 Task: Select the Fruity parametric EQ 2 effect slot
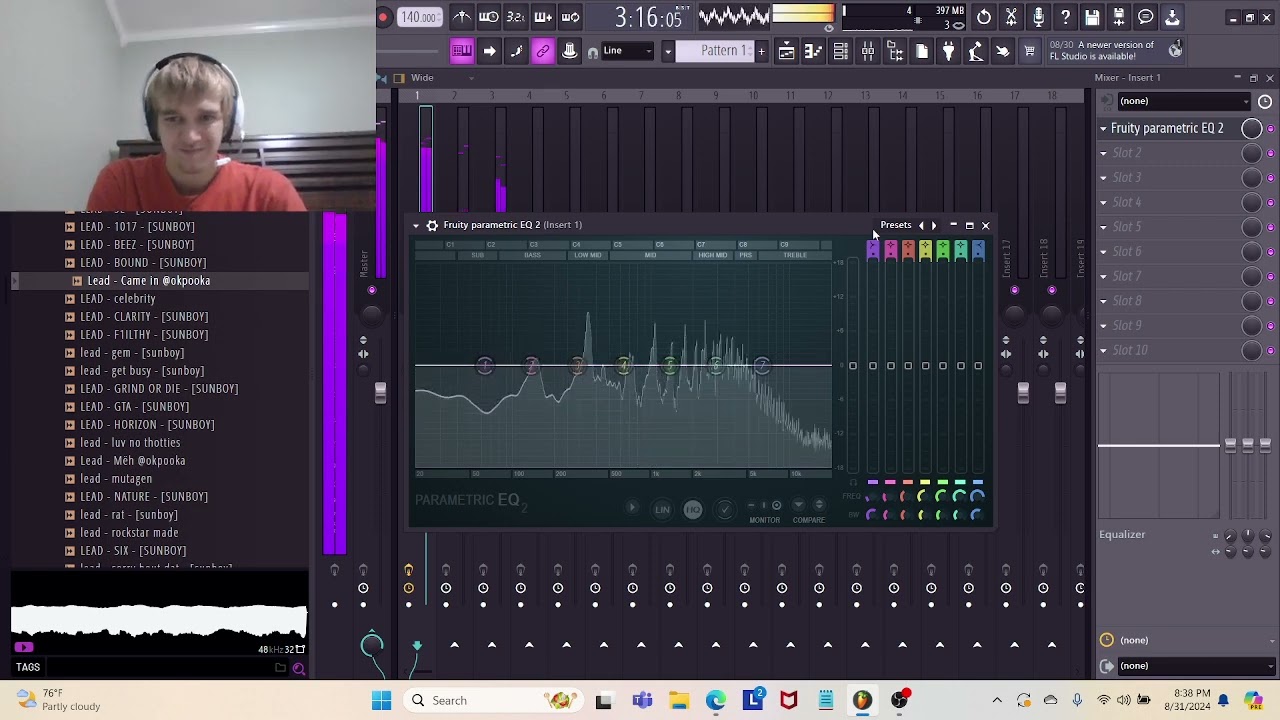1167,128
